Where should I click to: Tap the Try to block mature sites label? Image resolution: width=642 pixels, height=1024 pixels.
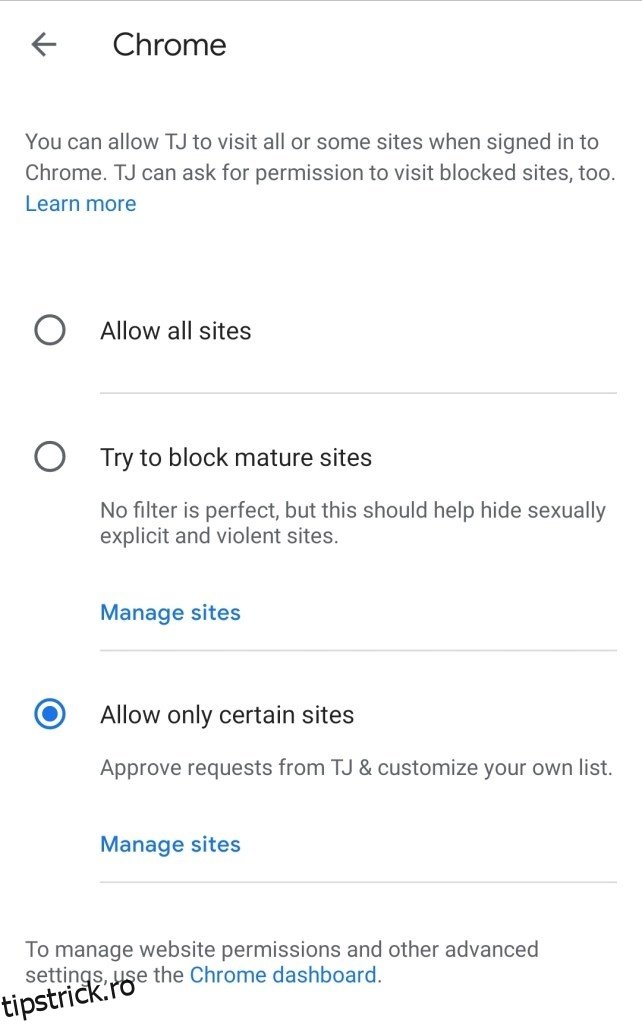coord(236,458)
